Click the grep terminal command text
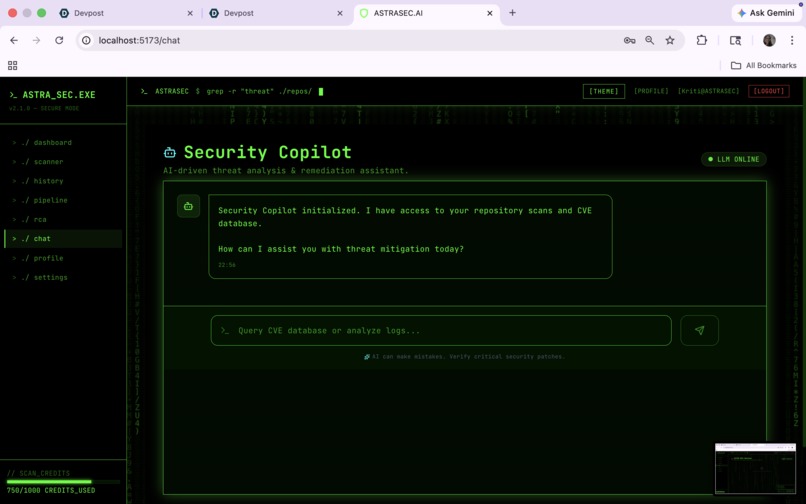This screenshot has height=504, width=806. (x=259, y=92)
